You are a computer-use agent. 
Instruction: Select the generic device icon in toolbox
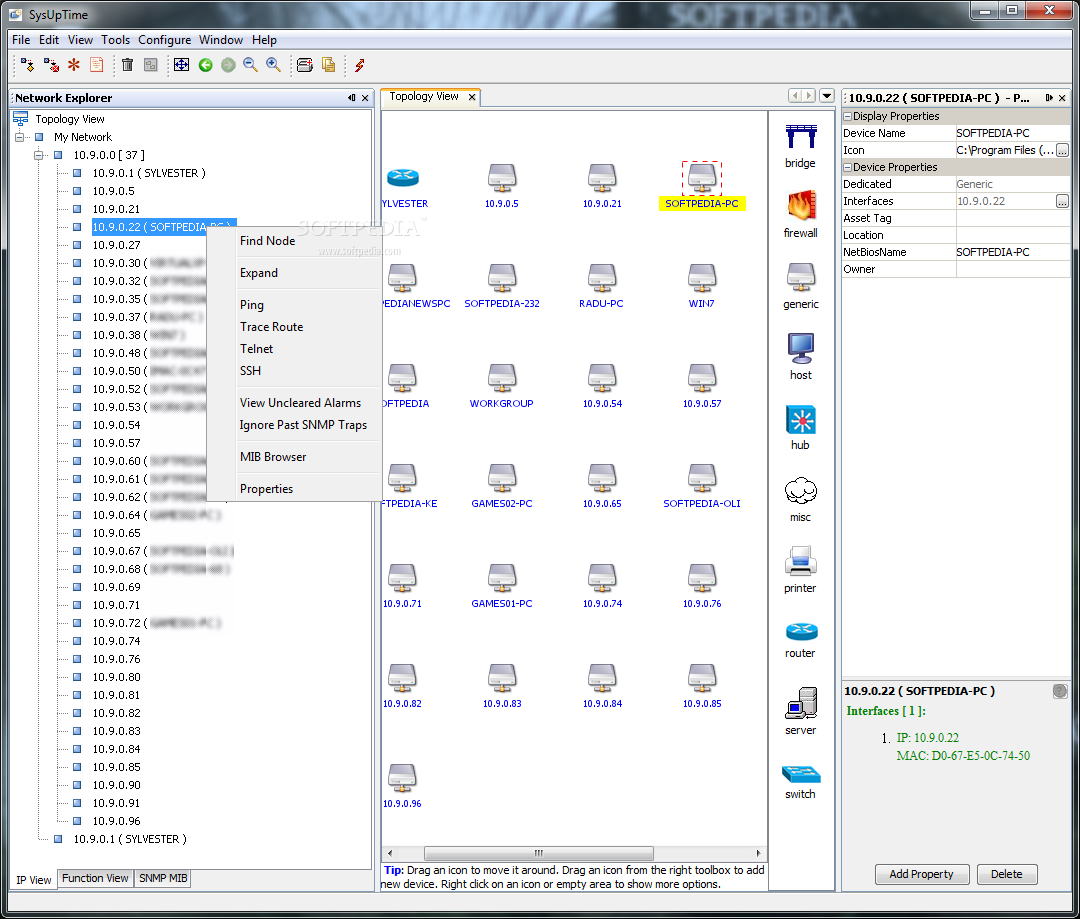click(x=801, y=277)
